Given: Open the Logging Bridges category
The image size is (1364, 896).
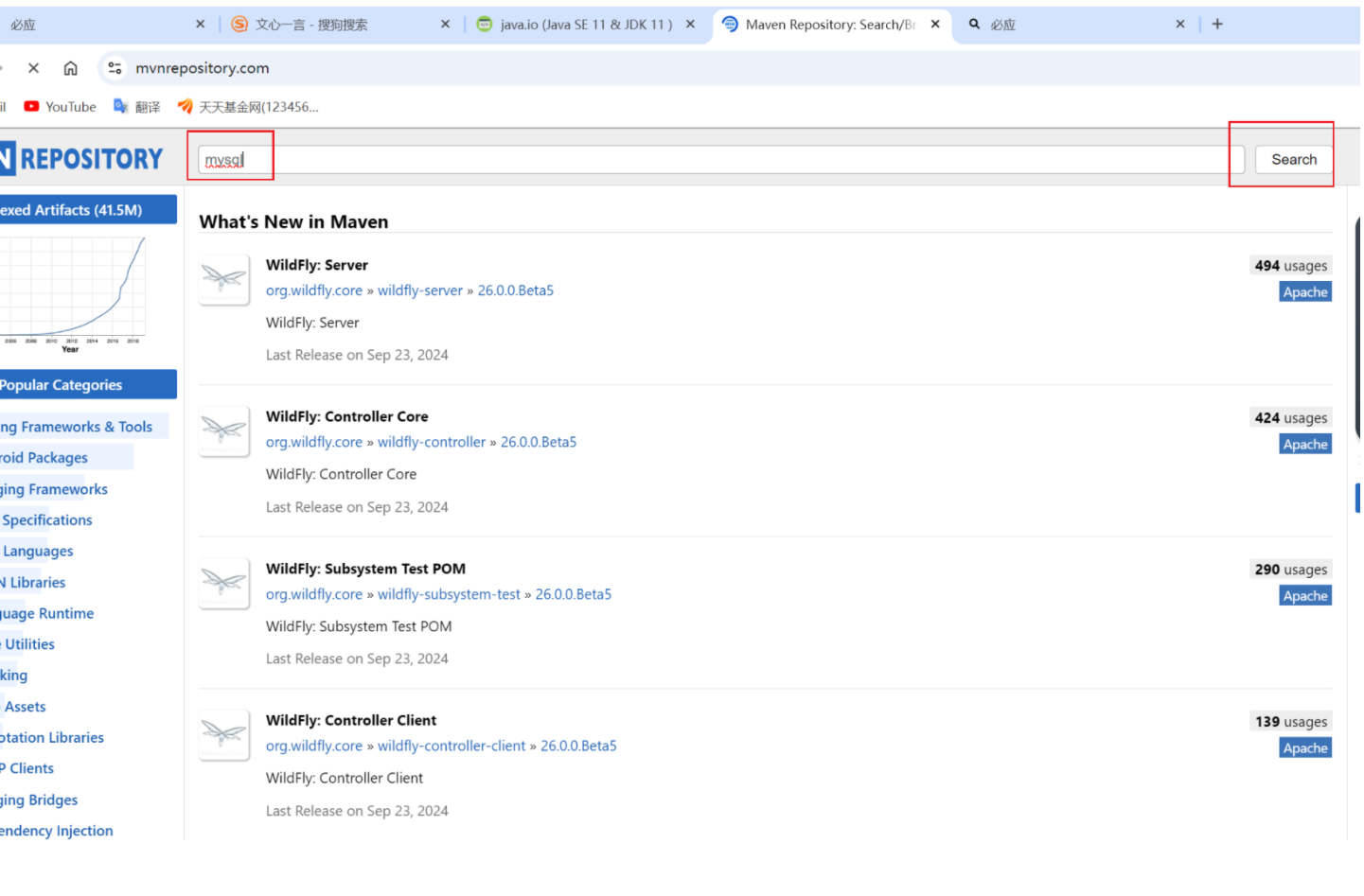Looking at the screenshot, I should pos(39,800).
